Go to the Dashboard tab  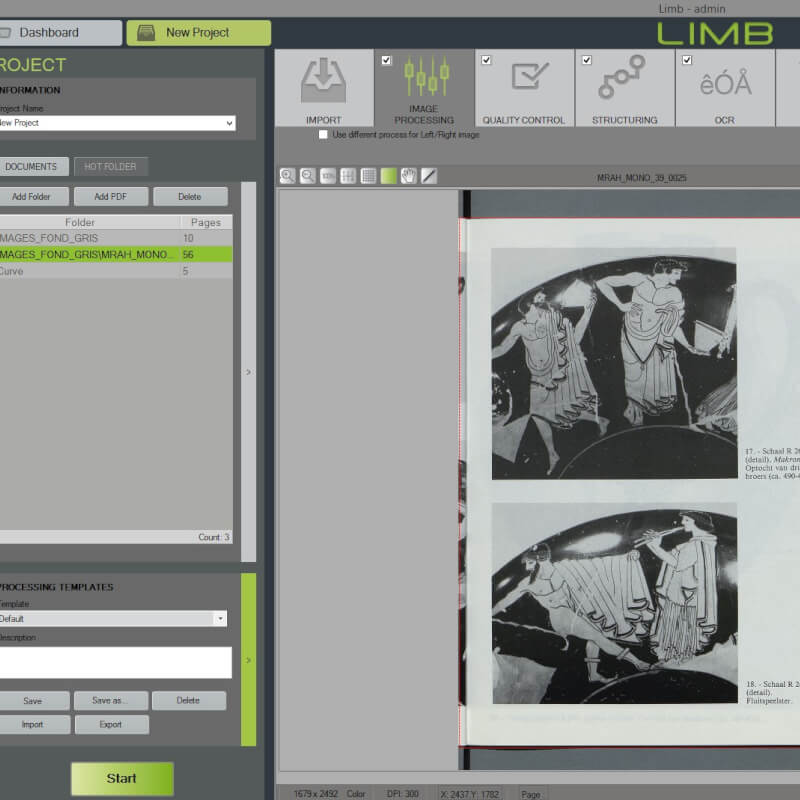(60, 32)
